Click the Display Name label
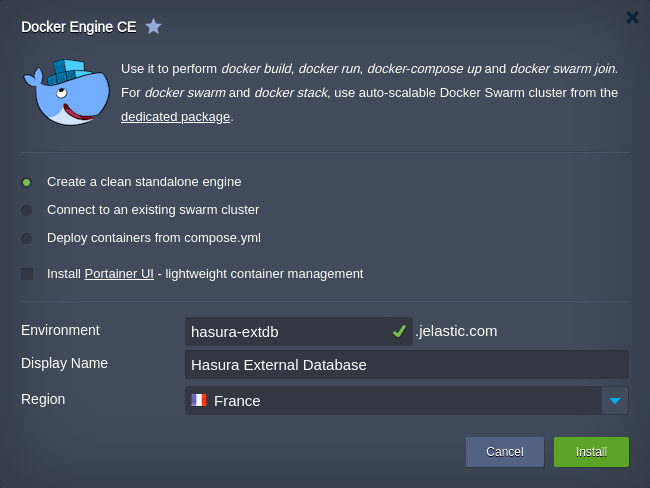This screenshot has width=650, height=488. [x=64, y=363]
